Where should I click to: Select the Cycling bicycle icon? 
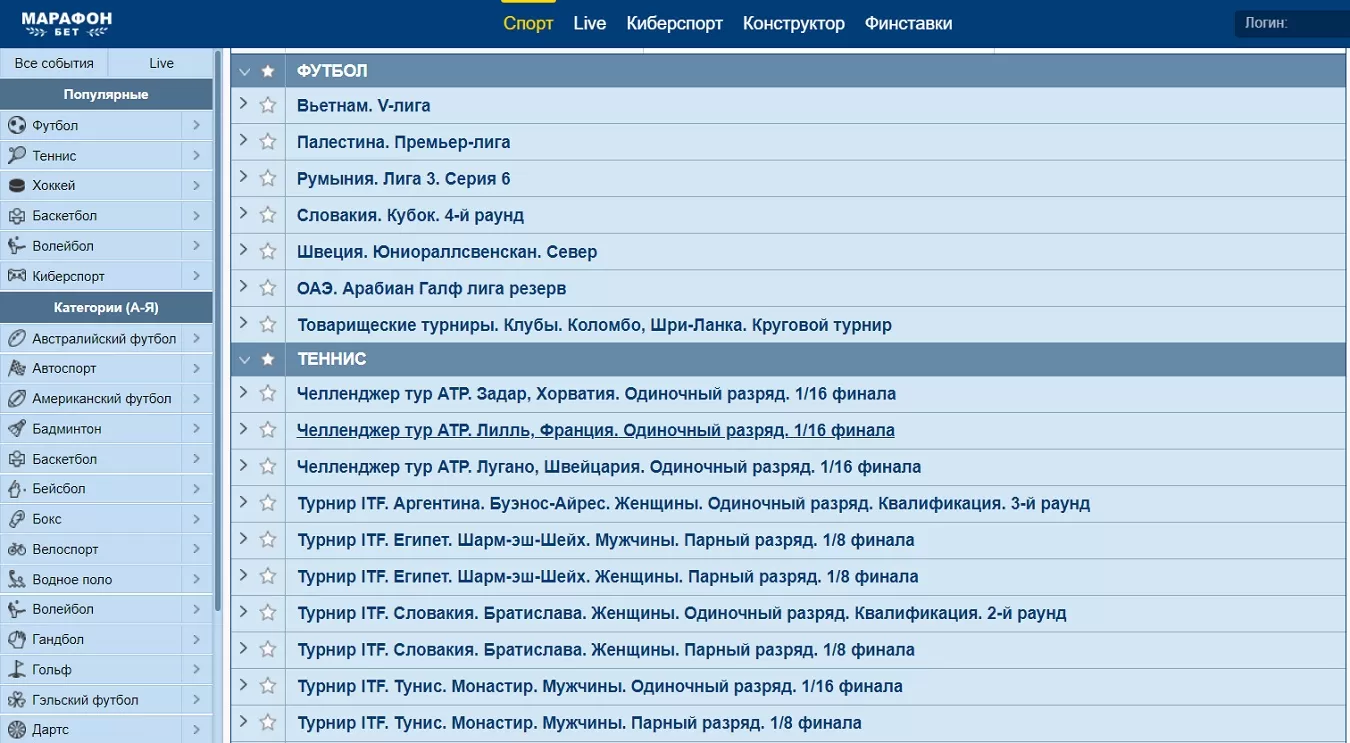tap(16, 549)
